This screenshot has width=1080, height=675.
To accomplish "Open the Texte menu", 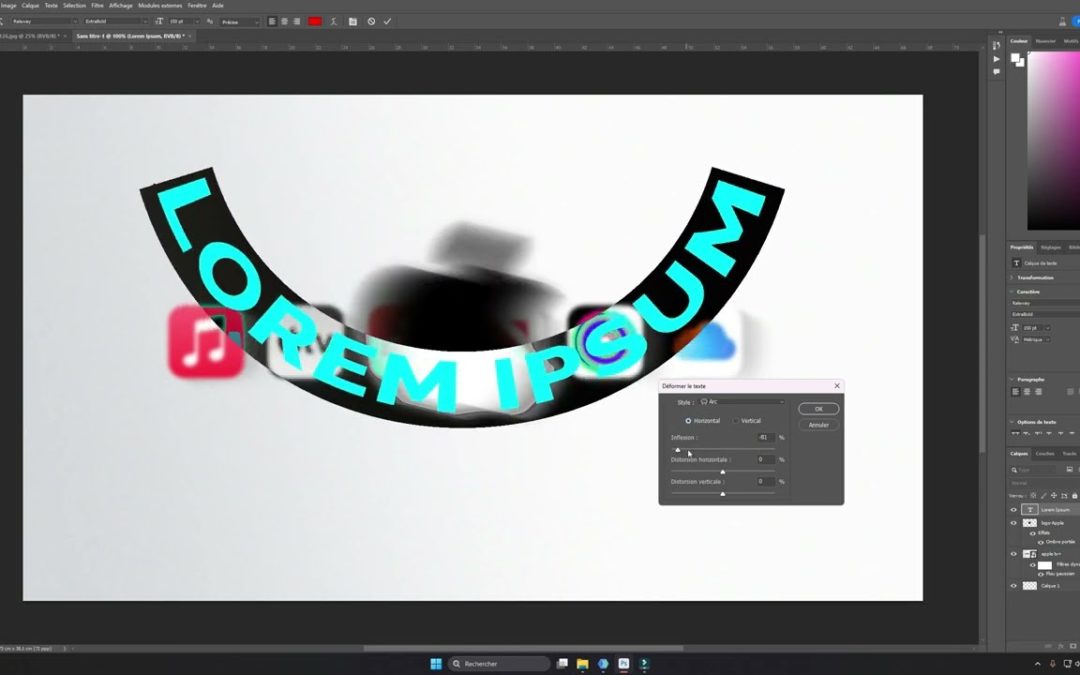I will 51,6.
